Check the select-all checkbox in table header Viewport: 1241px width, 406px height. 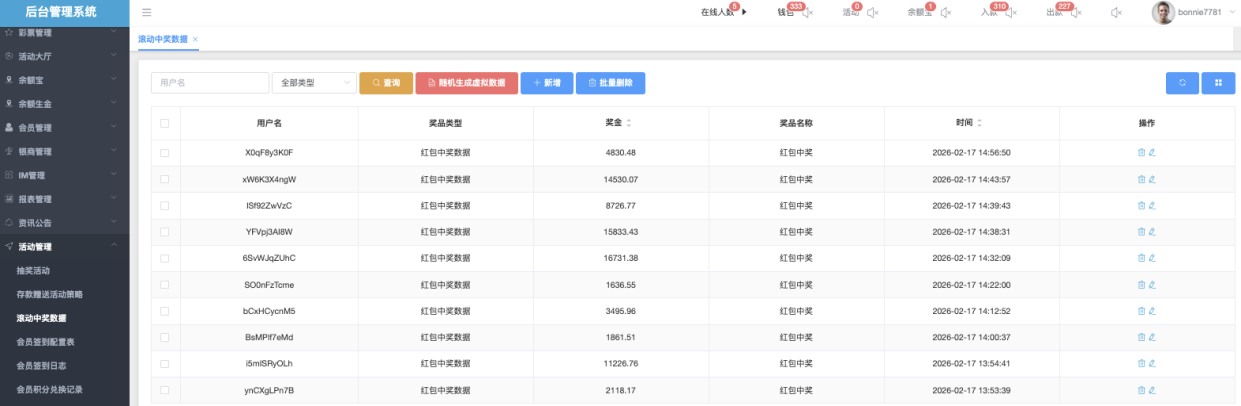point(164,123)
